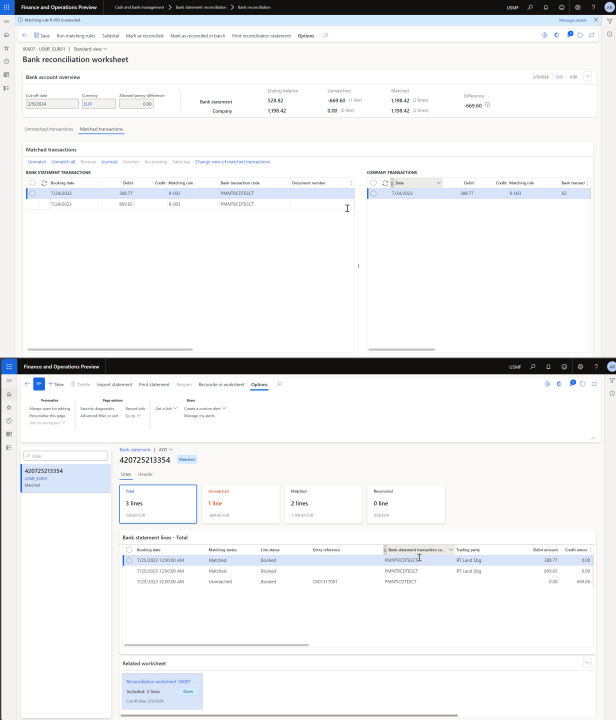Select all rows in company transactions grid
616x720 pixels.
coord(374,183)
